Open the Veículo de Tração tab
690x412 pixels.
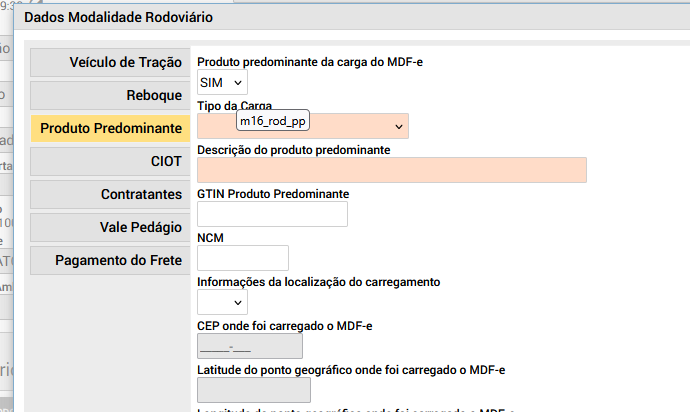click(110, 62)
